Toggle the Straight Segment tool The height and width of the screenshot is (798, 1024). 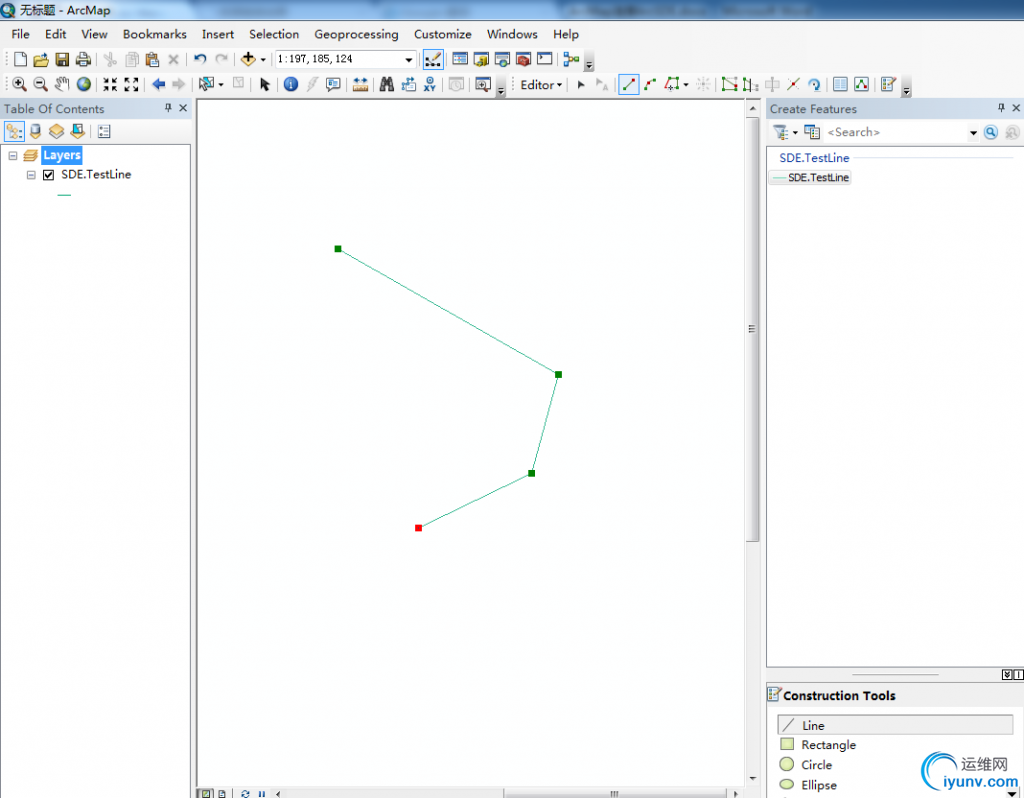tap(628, 84)
